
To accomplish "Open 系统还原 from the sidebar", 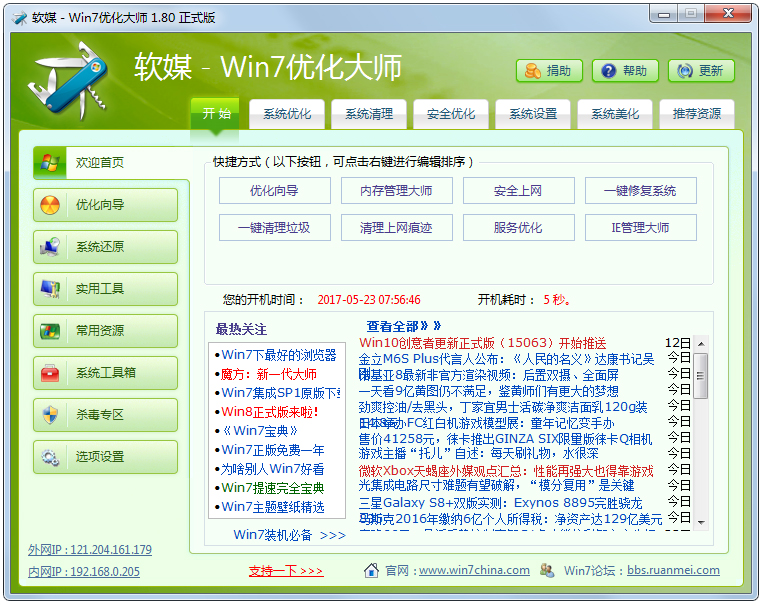I will point(48,247).
